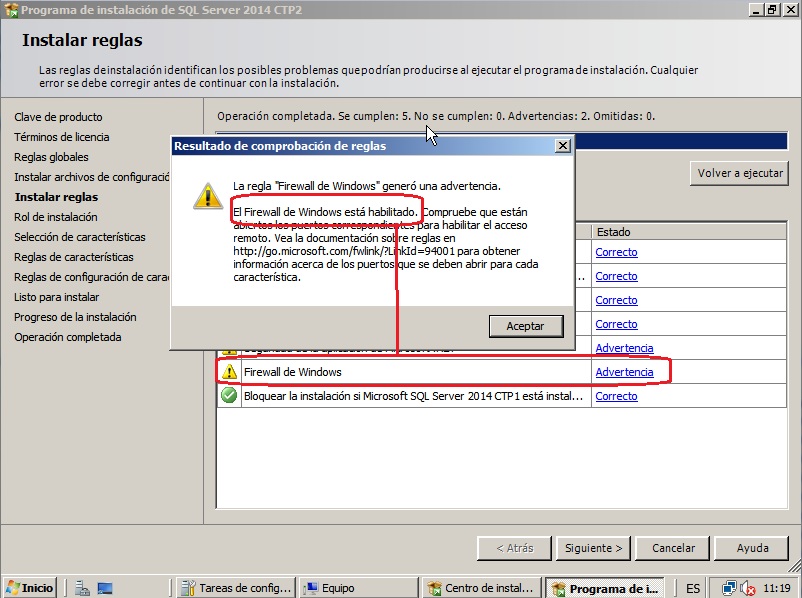Click the Volver a ejecutar button
This screenshot has width=802, height=598.
coord(739,173)
